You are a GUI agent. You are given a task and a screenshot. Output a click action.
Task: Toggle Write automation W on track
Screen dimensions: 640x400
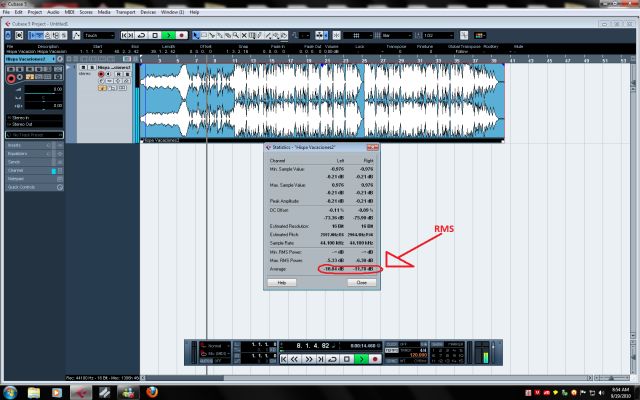click(128, 74)
